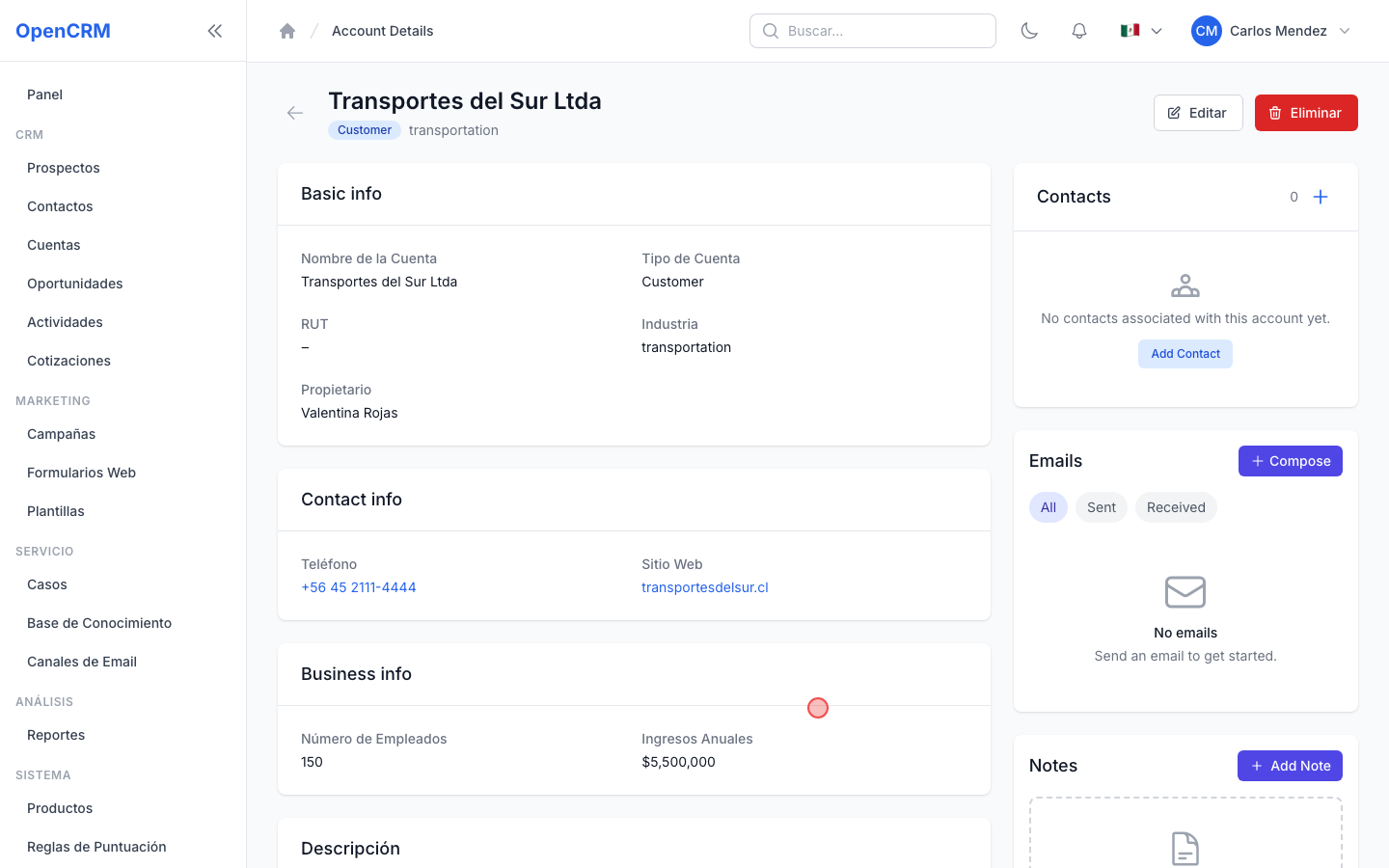1389x868 pixels.
Task: Open Prospectos in the sidebar
Action: 123,168
